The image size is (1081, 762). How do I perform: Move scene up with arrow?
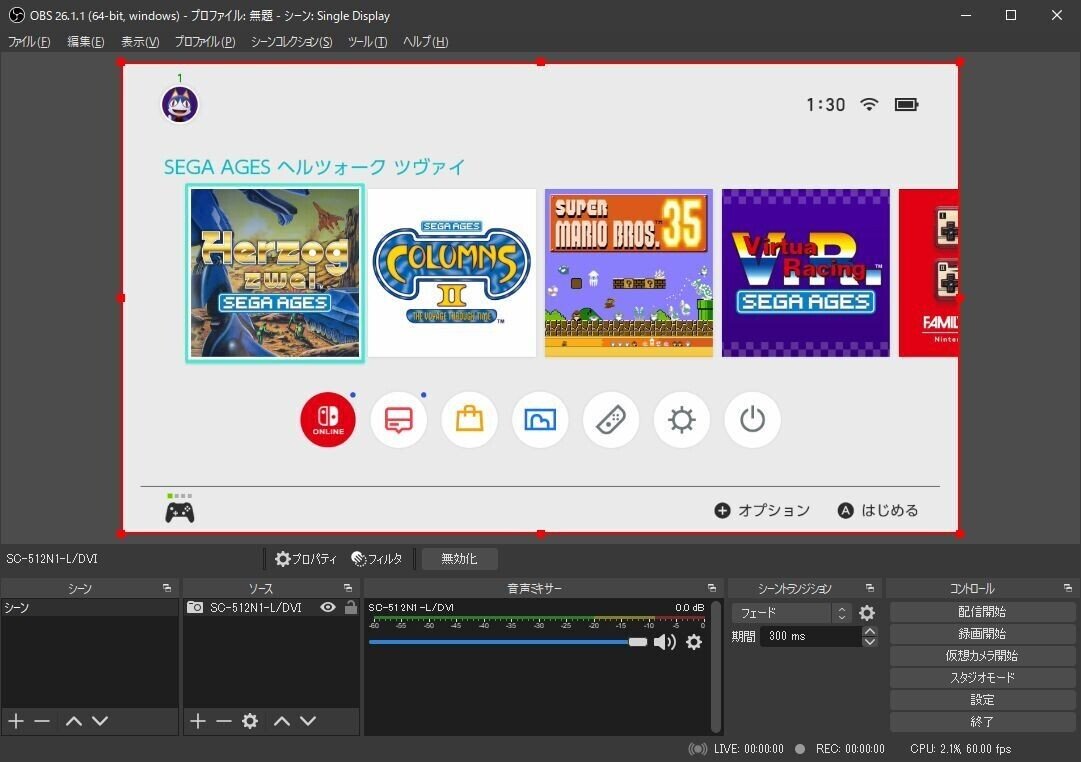74,721
